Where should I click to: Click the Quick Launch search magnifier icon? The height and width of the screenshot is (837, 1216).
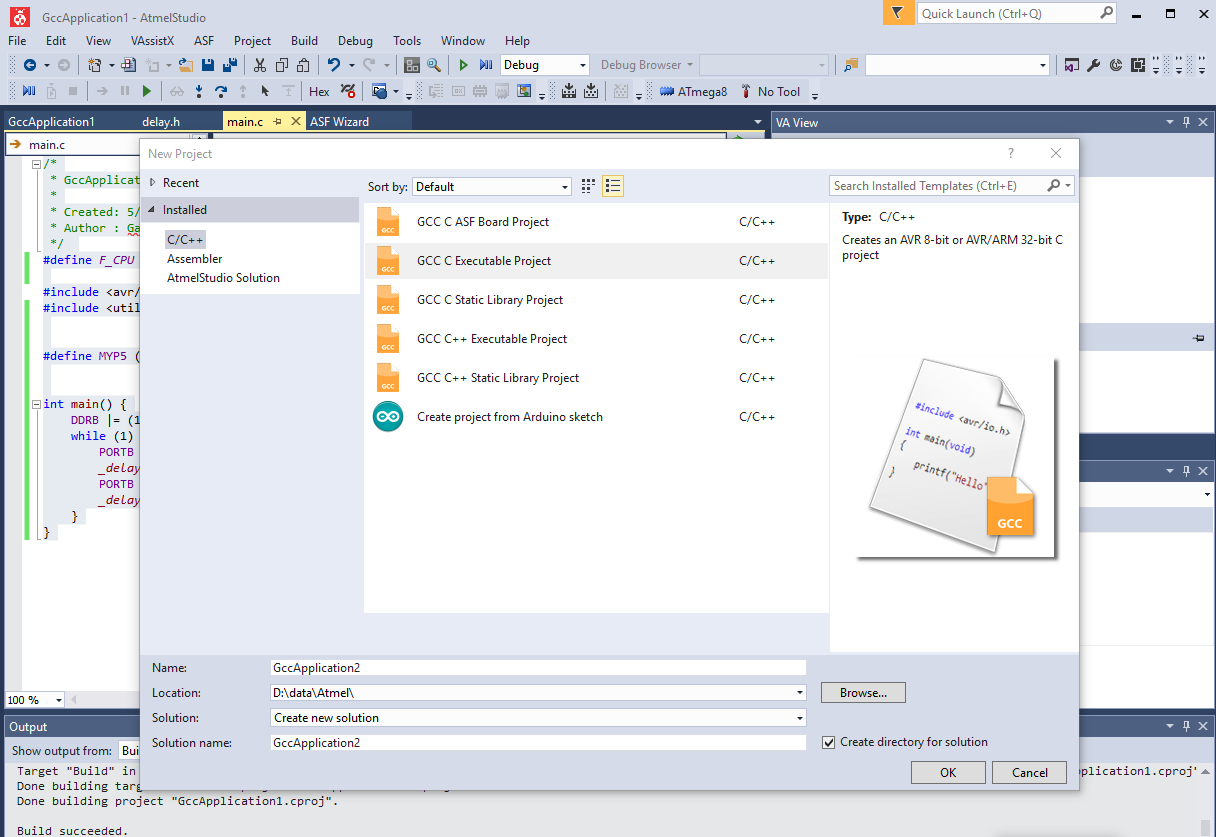coord(1106,13)
